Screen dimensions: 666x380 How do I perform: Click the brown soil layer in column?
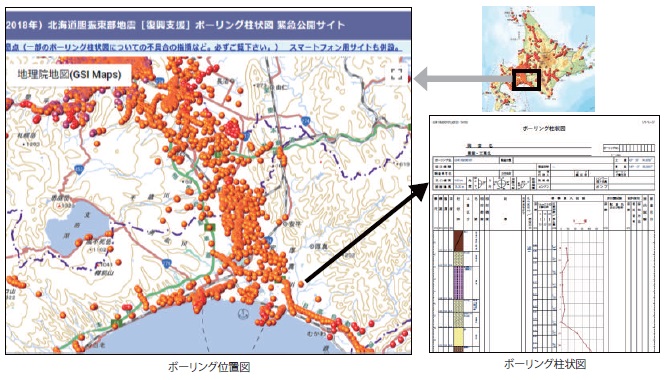[x=458, y=241]
